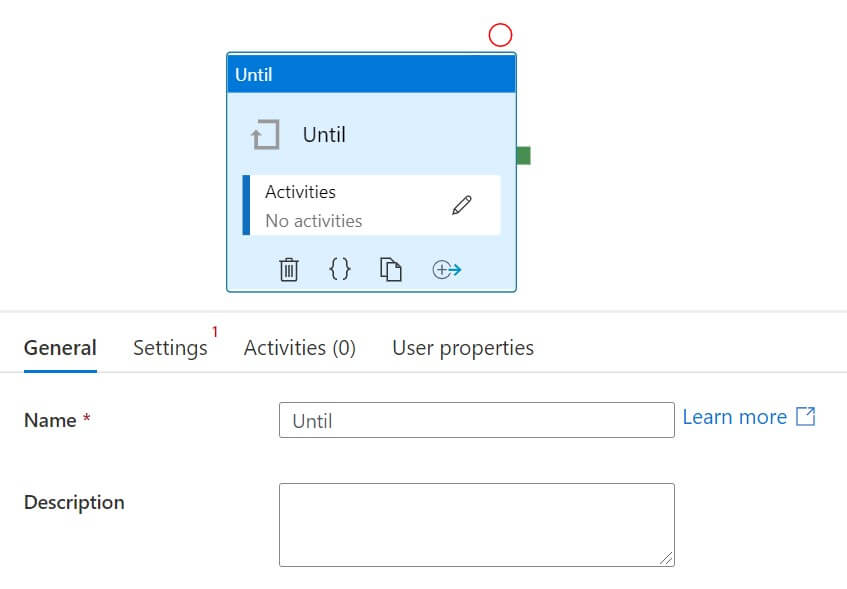The image size is (847, 589).
Task: Click the Settings tab error badge
Action: point(214,332)
